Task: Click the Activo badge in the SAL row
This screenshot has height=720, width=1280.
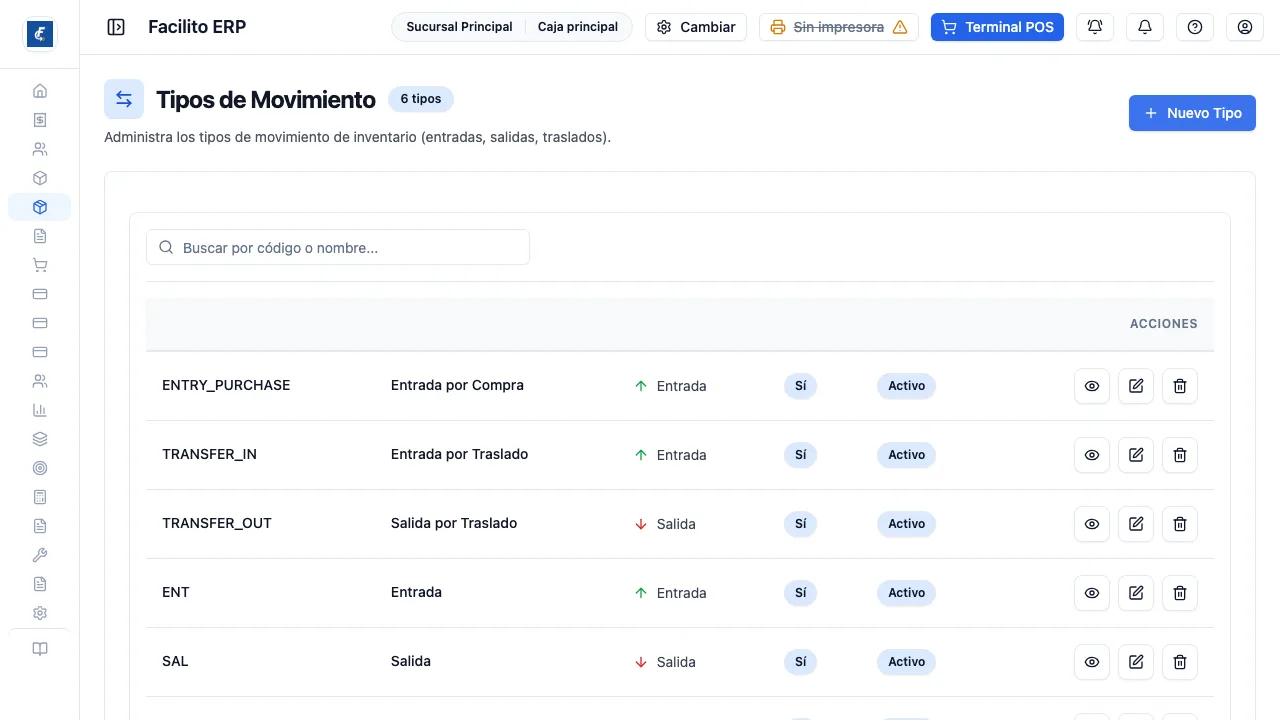Action: 906,662
